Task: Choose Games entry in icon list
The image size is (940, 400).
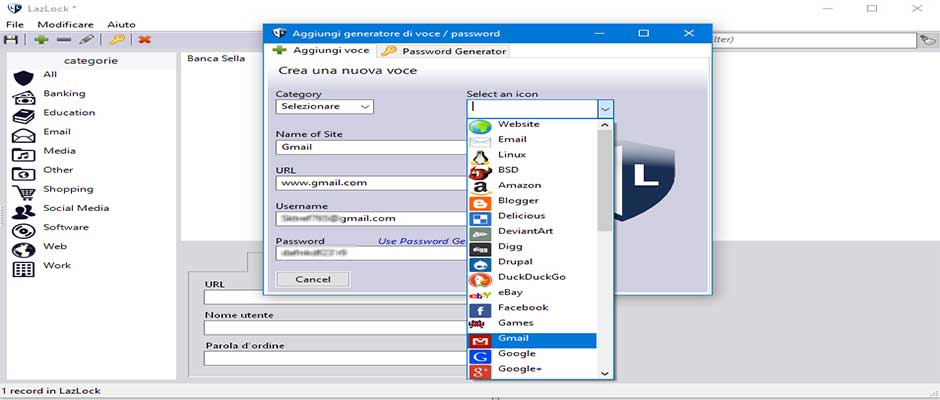Action: 532,323
